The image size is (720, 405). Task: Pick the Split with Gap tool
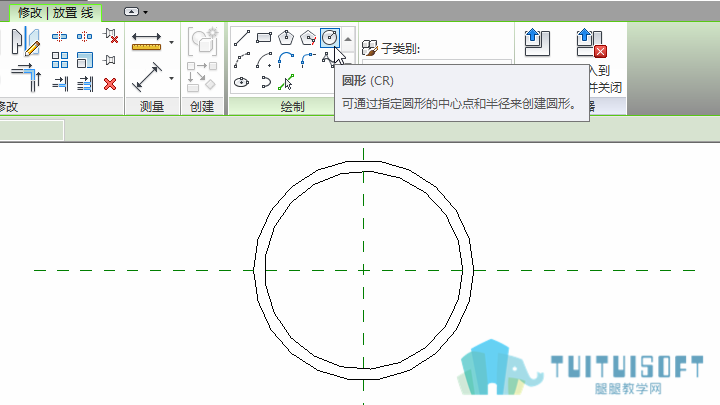[84, 36]
